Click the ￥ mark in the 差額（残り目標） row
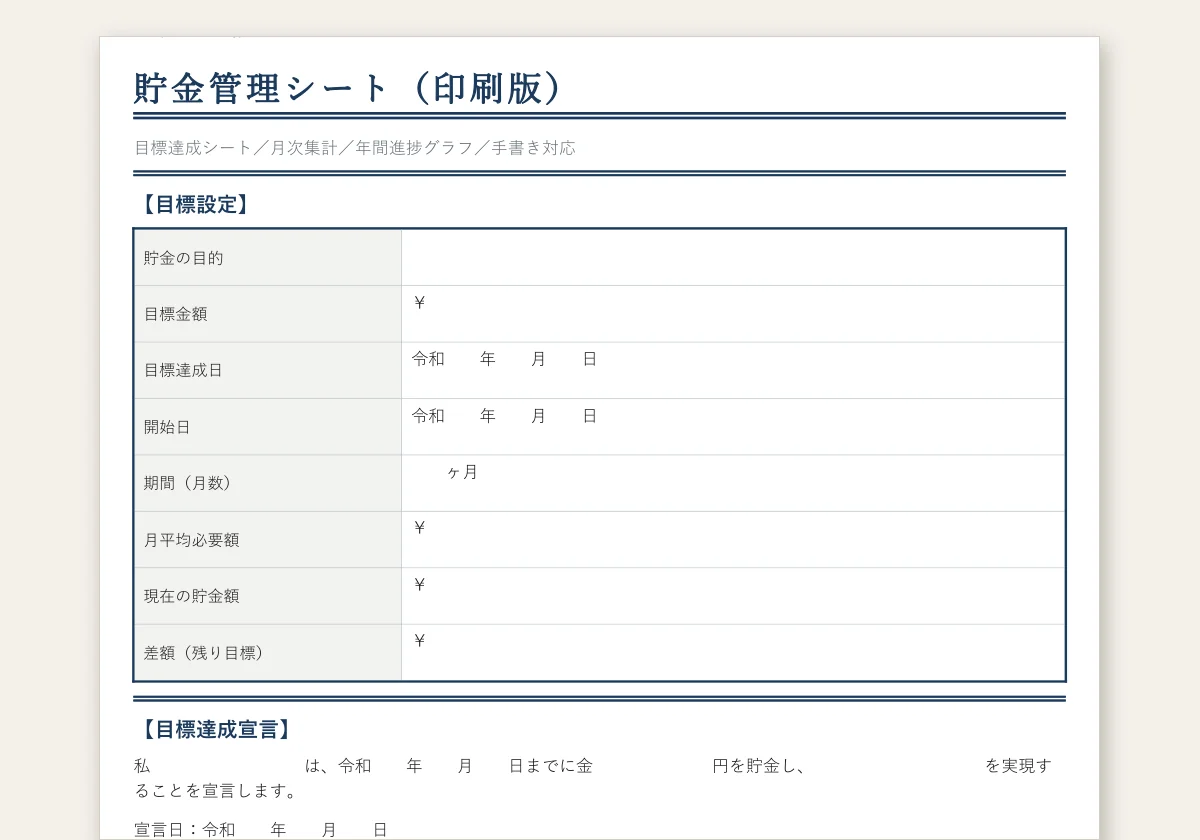The height and width of the screenshot is (840, 1200). point(419,640)
